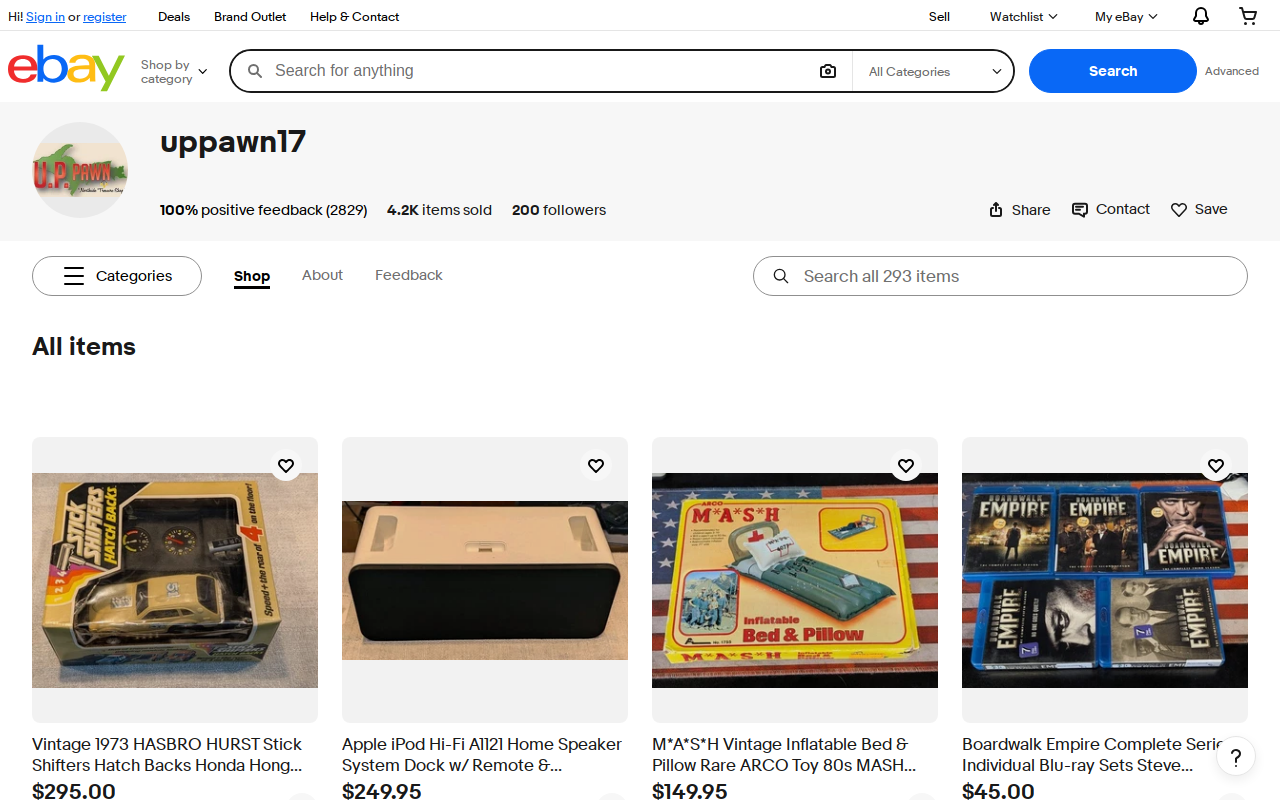Click the $45.00 price
This screenshot has width=1280, height=800.
point(998,791)
